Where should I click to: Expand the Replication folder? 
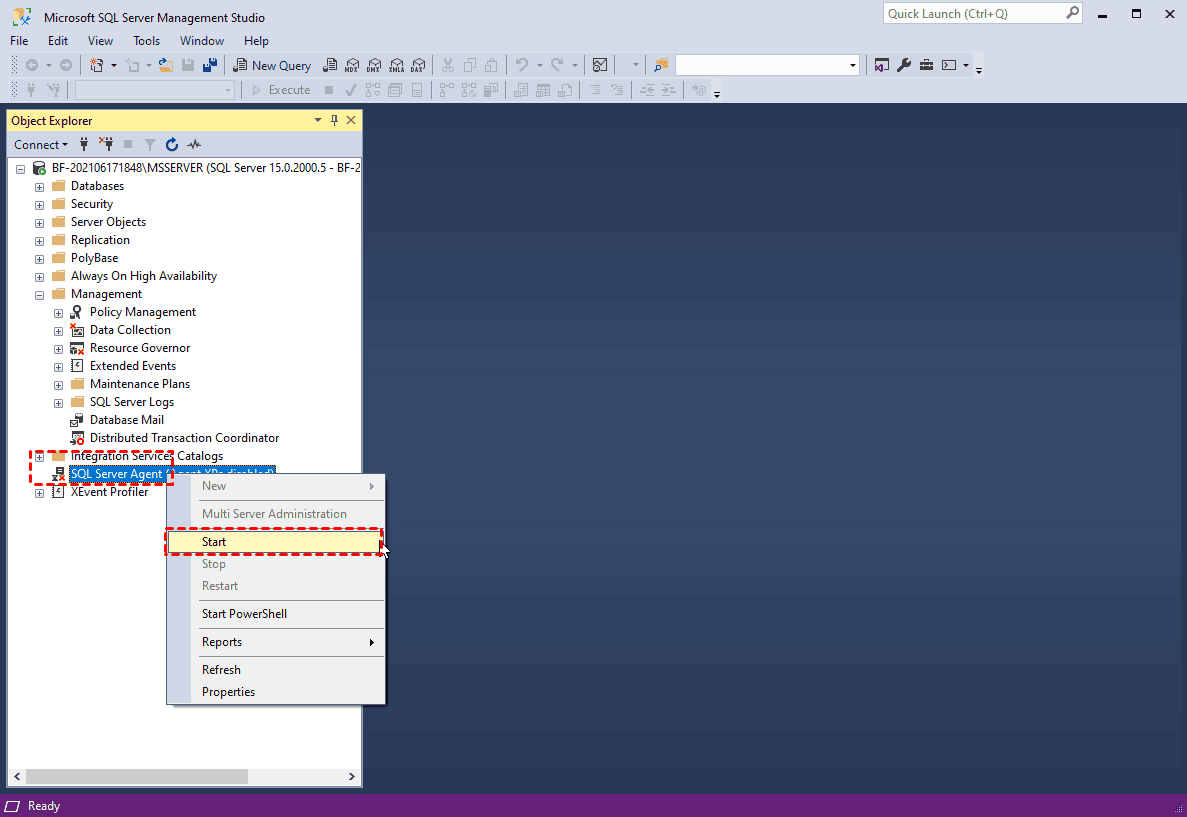click(x=39, y=241)
